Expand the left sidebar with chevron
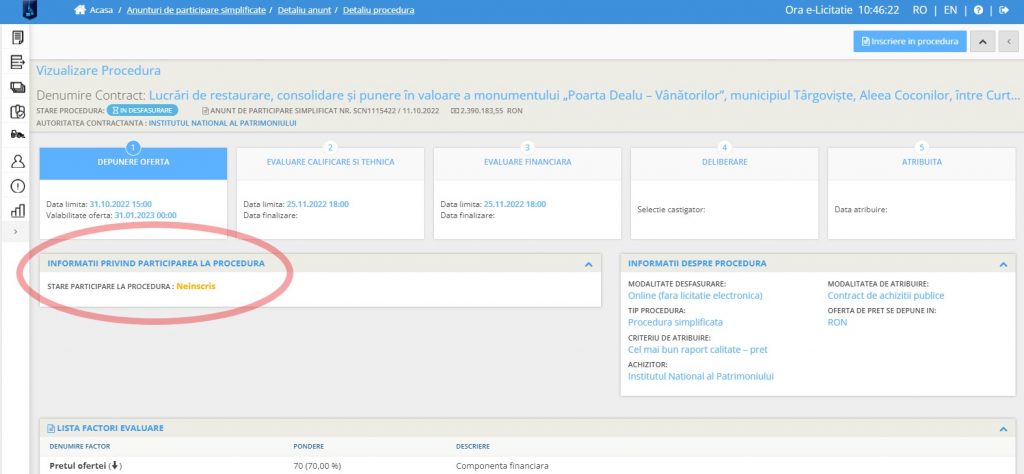The image size is (1024, 474). [x=15, y=232]
